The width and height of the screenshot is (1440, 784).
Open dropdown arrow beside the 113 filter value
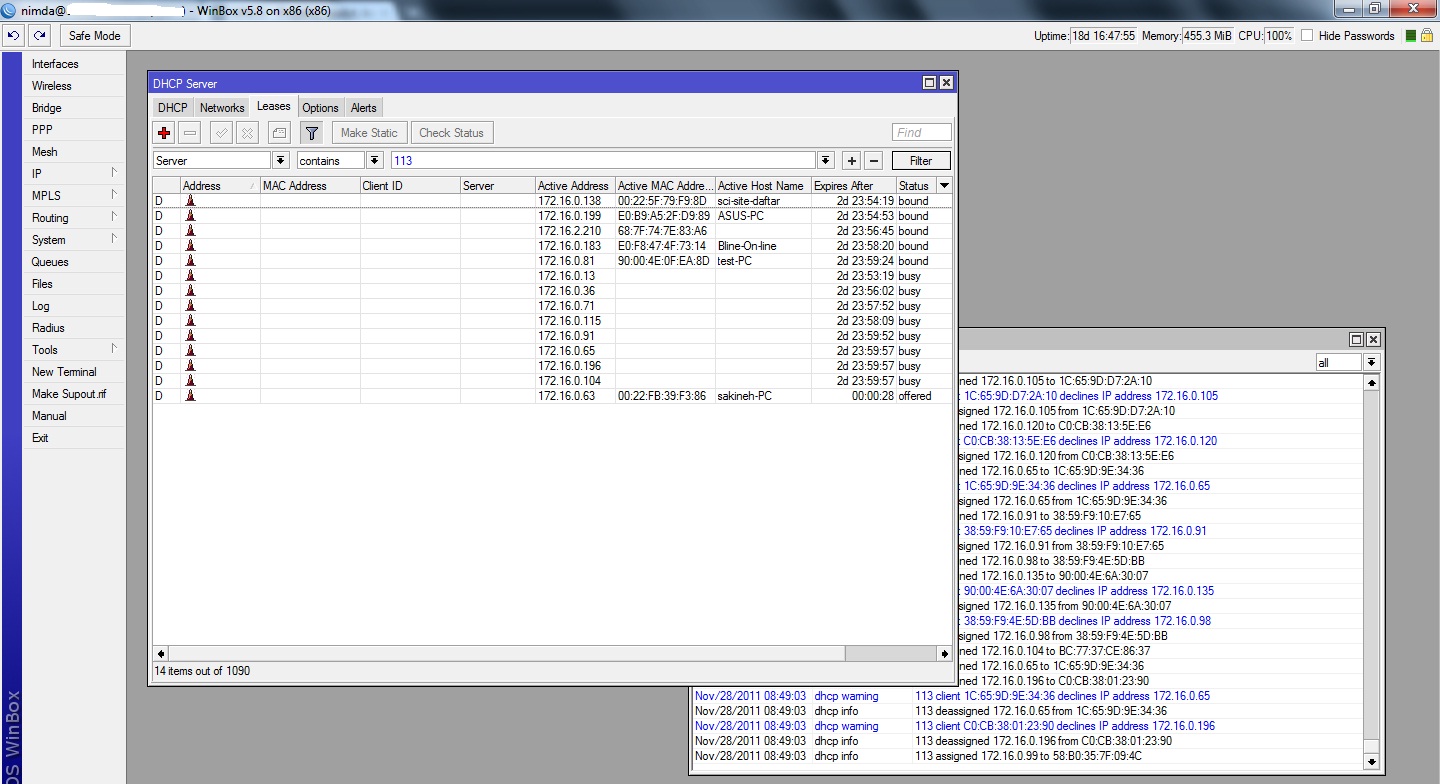click(x=825, y=161)
